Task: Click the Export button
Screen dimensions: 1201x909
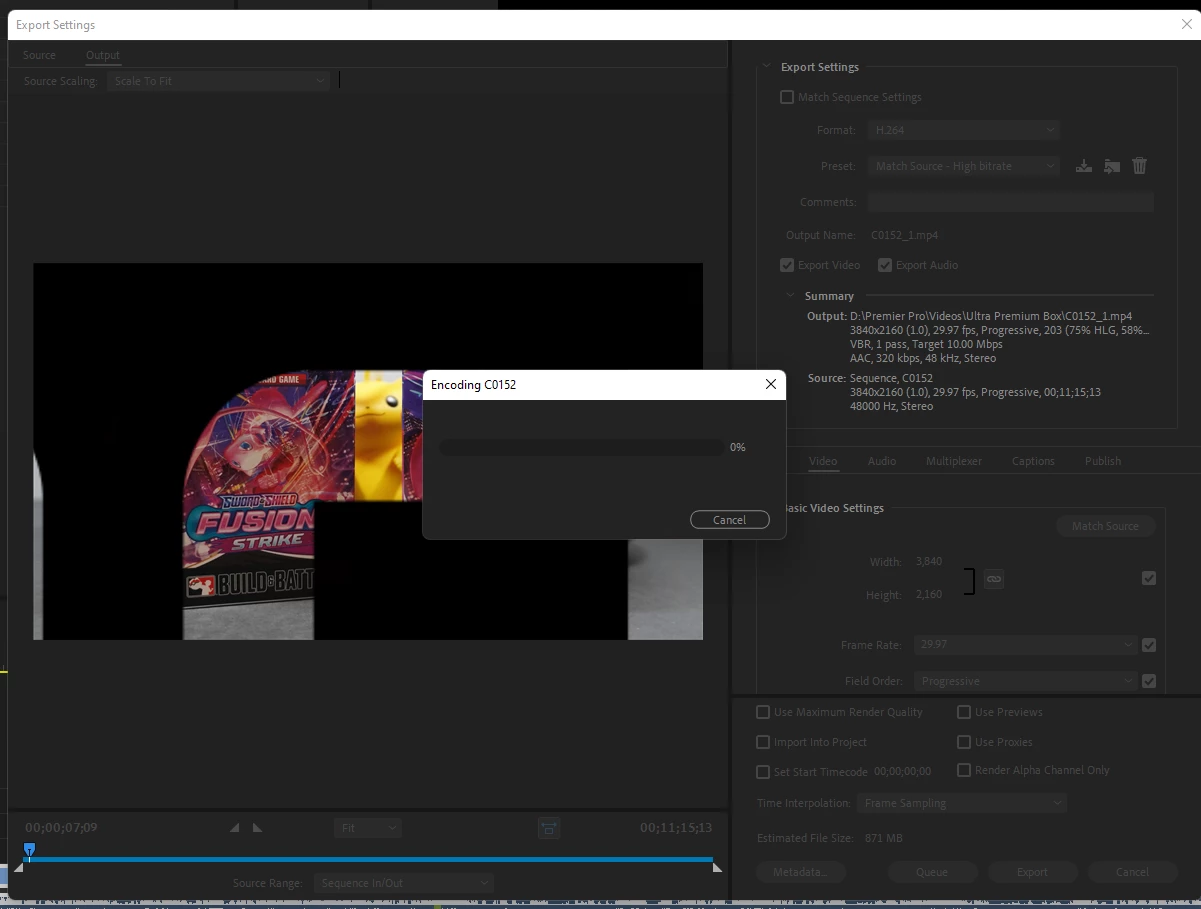Action: tap(1032, 872)
